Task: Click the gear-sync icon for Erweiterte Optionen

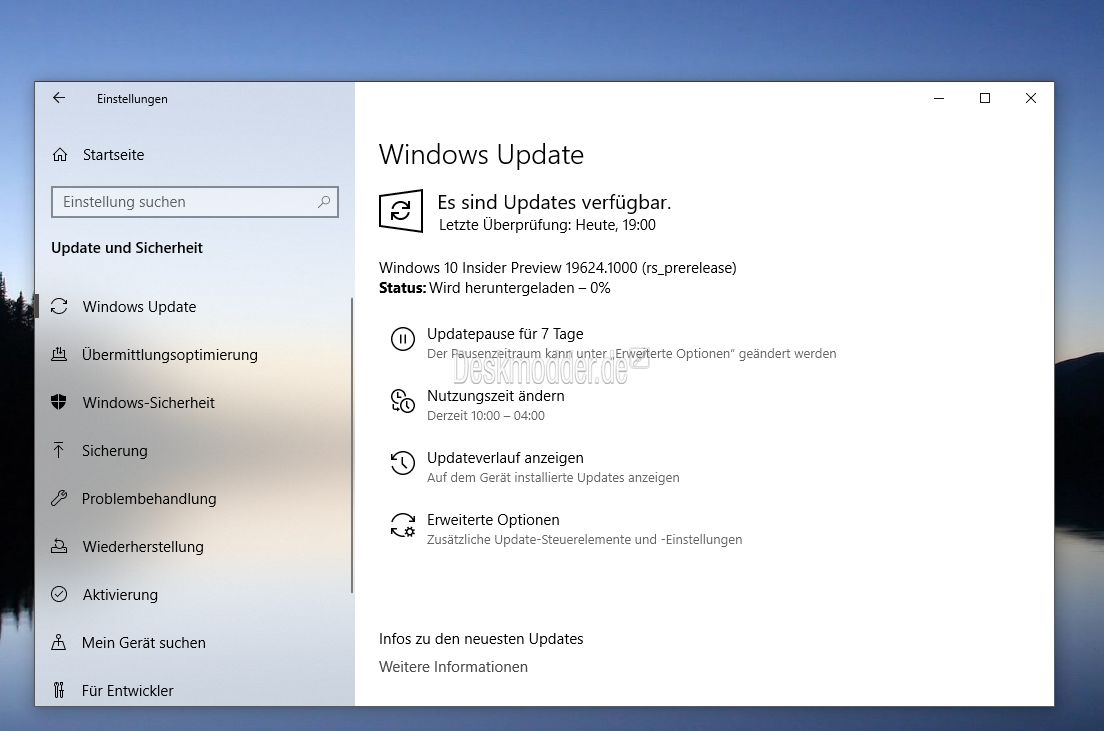Action: click(403, 525)
